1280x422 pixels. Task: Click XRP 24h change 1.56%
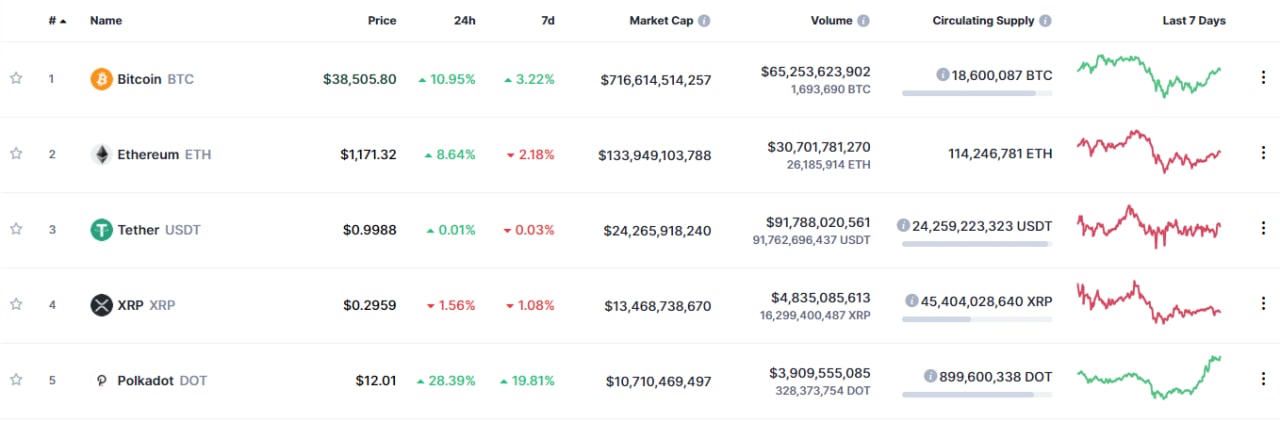click(451, 305)
